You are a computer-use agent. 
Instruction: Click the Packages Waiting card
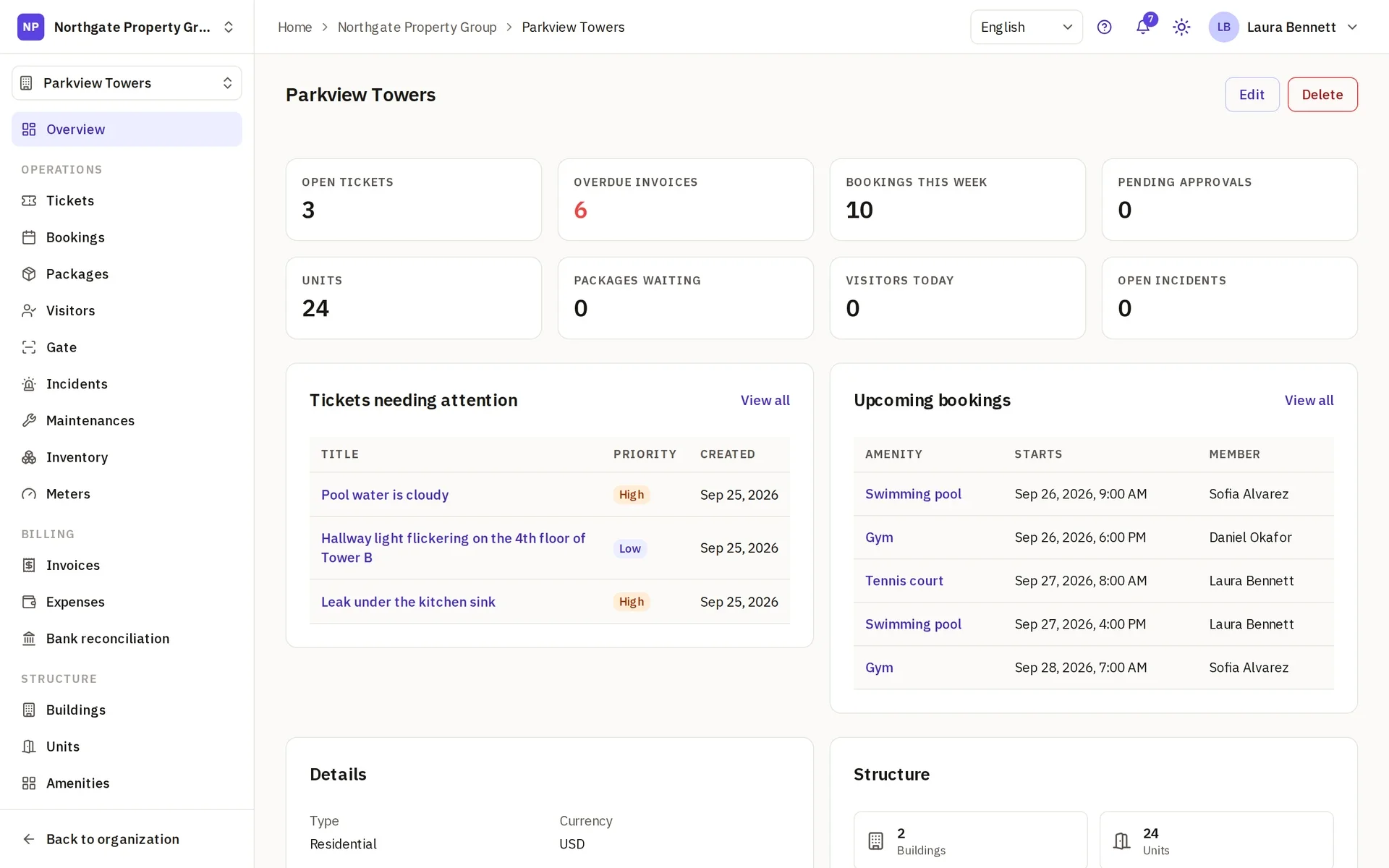click(x=686, y=298)
